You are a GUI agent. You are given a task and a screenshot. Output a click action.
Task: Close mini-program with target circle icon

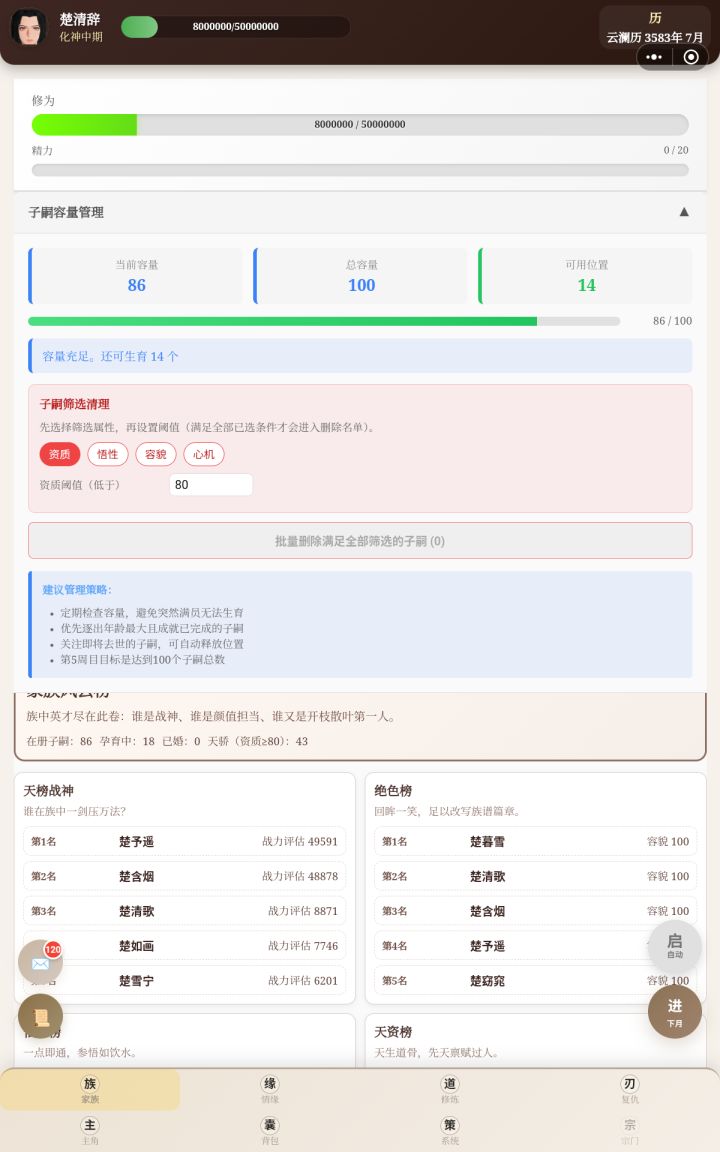pyautogui.click(x=691, y=57)
